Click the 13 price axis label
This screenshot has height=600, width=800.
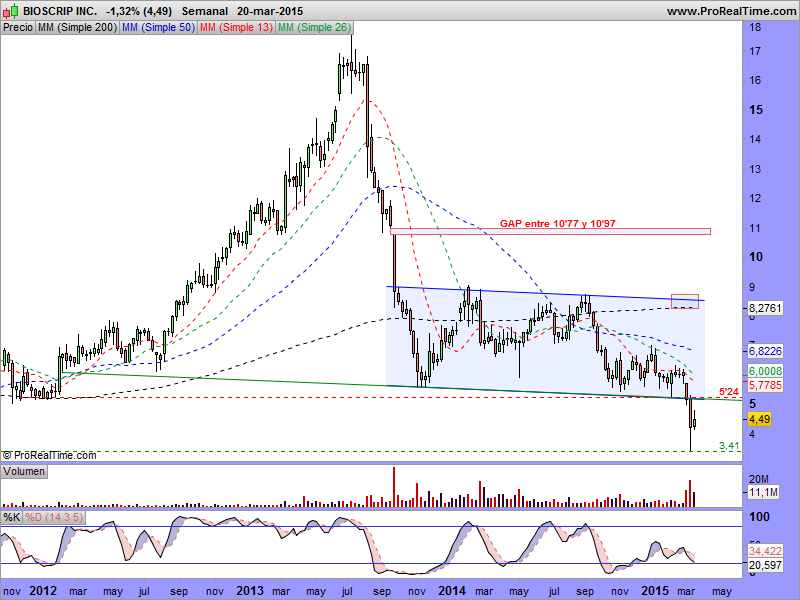point(755,169)
